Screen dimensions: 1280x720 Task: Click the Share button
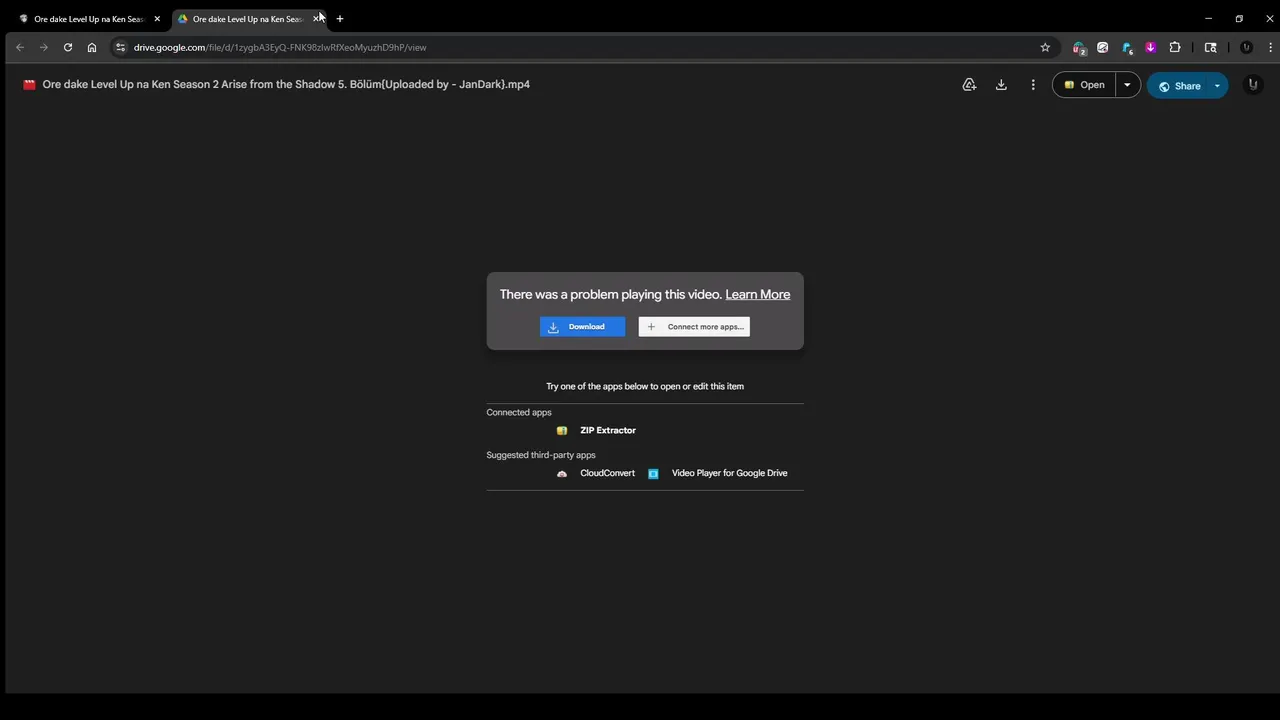[x=1178, y=86]
